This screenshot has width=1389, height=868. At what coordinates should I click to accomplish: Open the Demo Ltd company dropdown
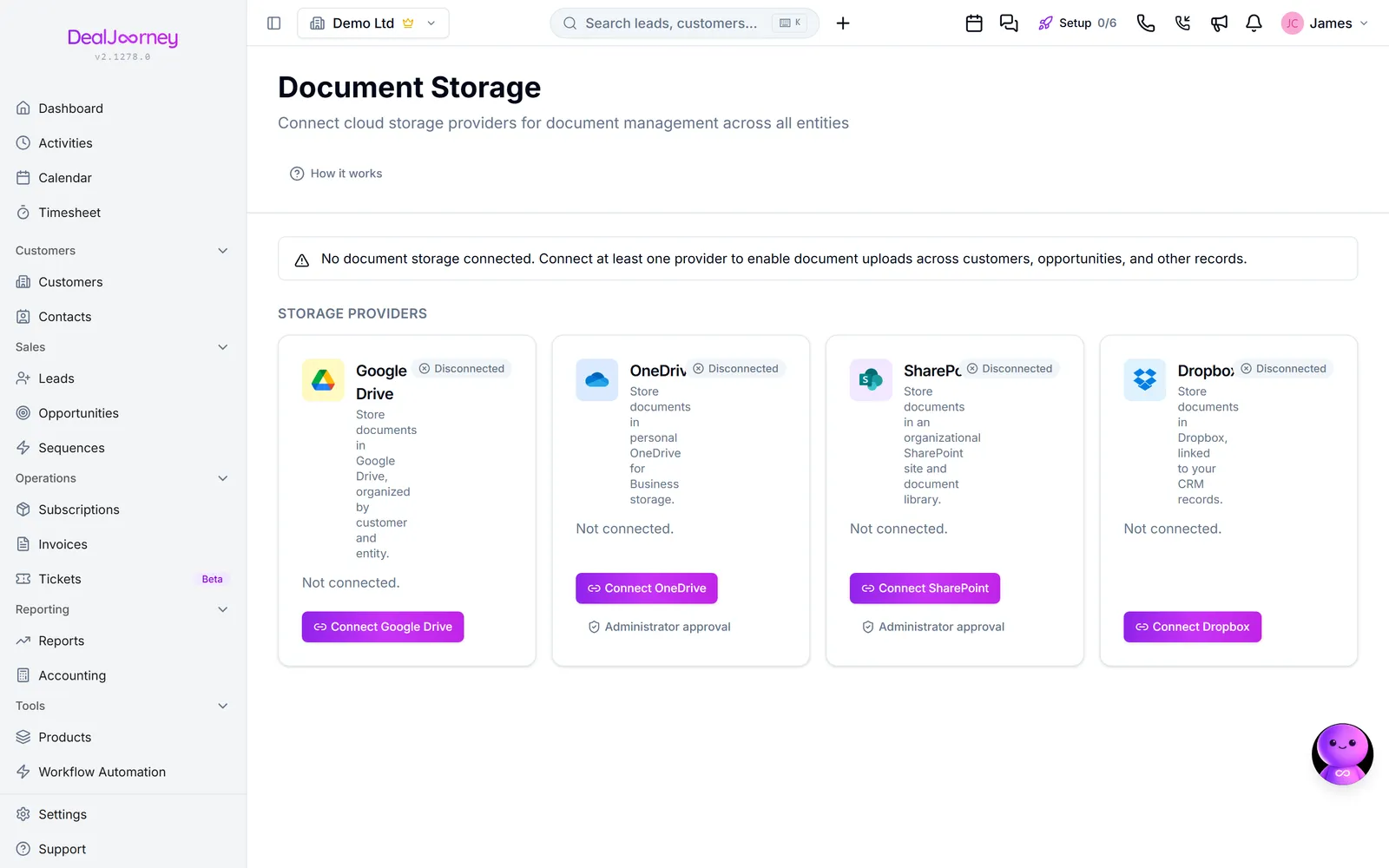(x=373, y=23)
